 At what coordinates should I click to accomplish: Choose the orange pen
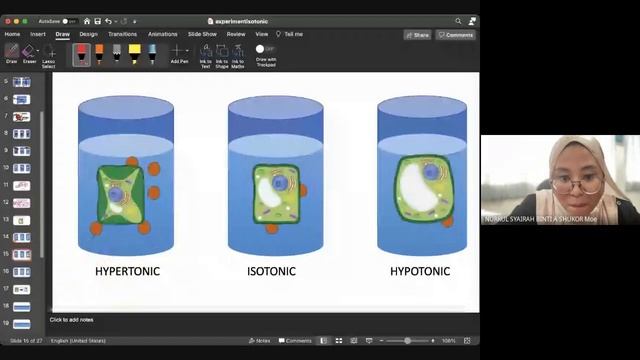coord(99,55)
